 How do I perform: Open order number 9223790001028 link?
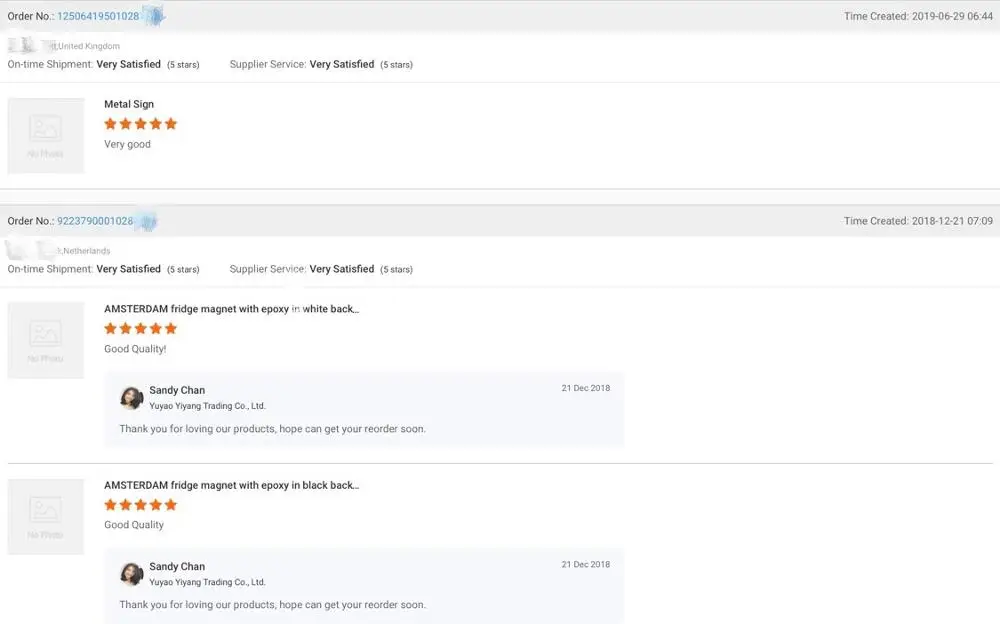coord(95,221)
